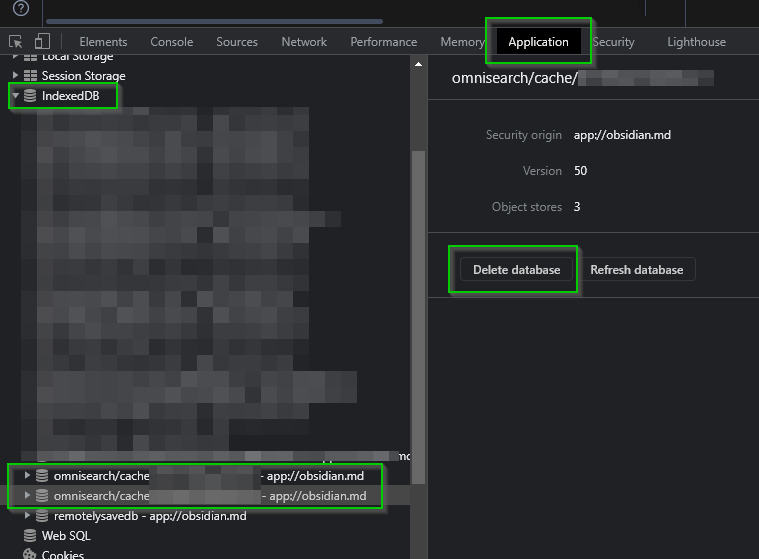Open the Memory tab
Screen dimensions: 759x559
pos(462,42)
